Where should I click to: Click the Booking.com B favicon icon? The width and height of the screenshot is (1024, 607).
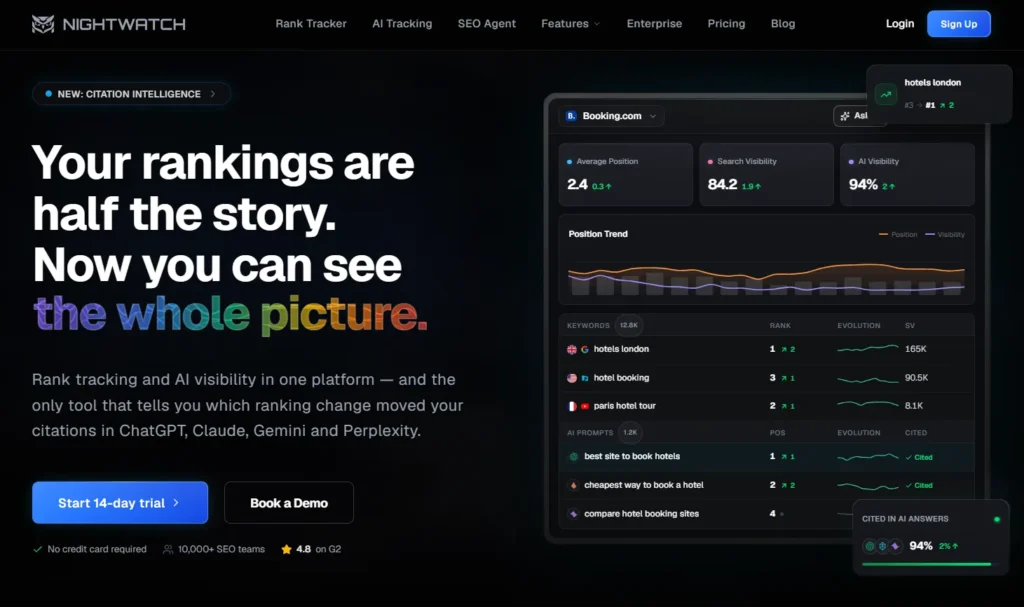tap(571, 116)
